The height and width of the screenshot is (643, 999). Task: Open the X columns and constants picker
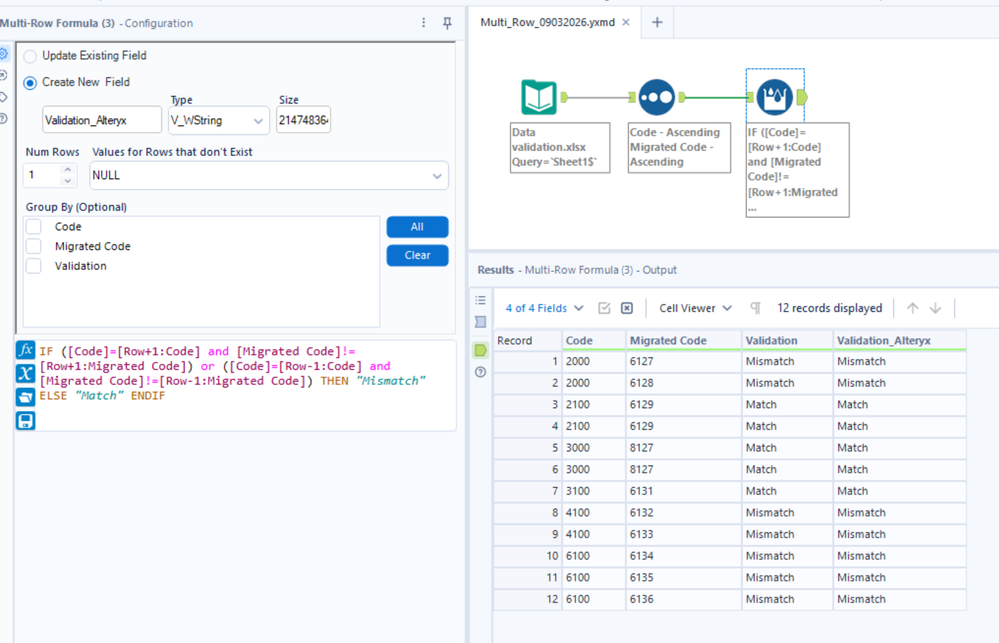coord(25,373)
